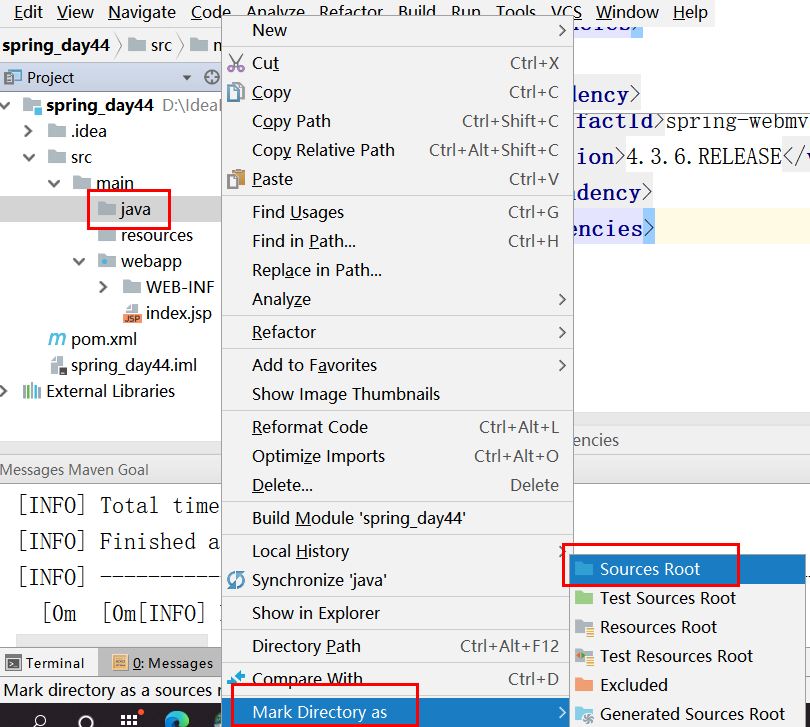Image resolution: width=810 pixels, height=727 pixels.
Task: Open the Refactor submenu in context menu
Action: pos(397,332)
